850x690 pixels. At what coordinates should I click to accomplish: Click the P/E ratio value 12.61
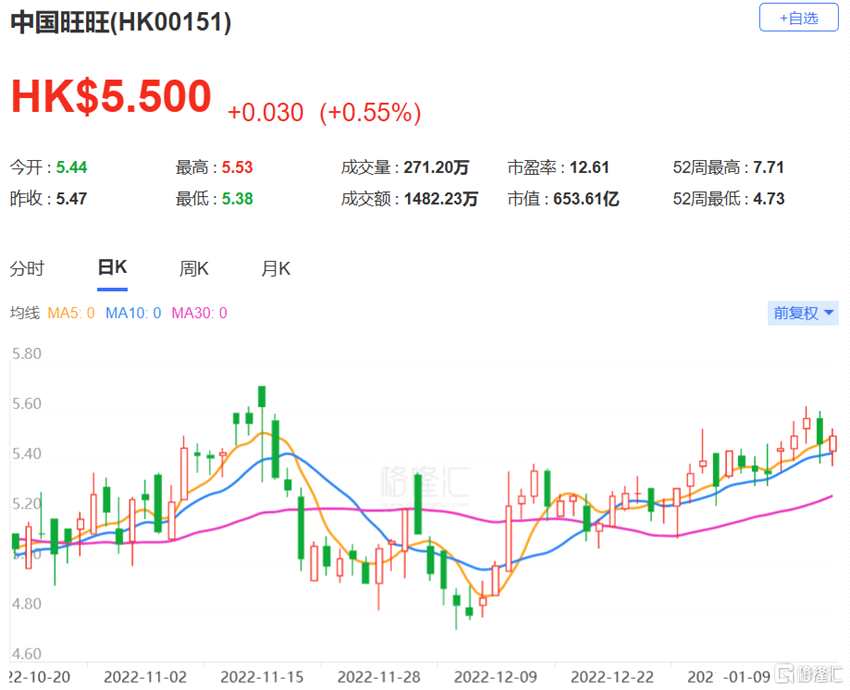589,167
